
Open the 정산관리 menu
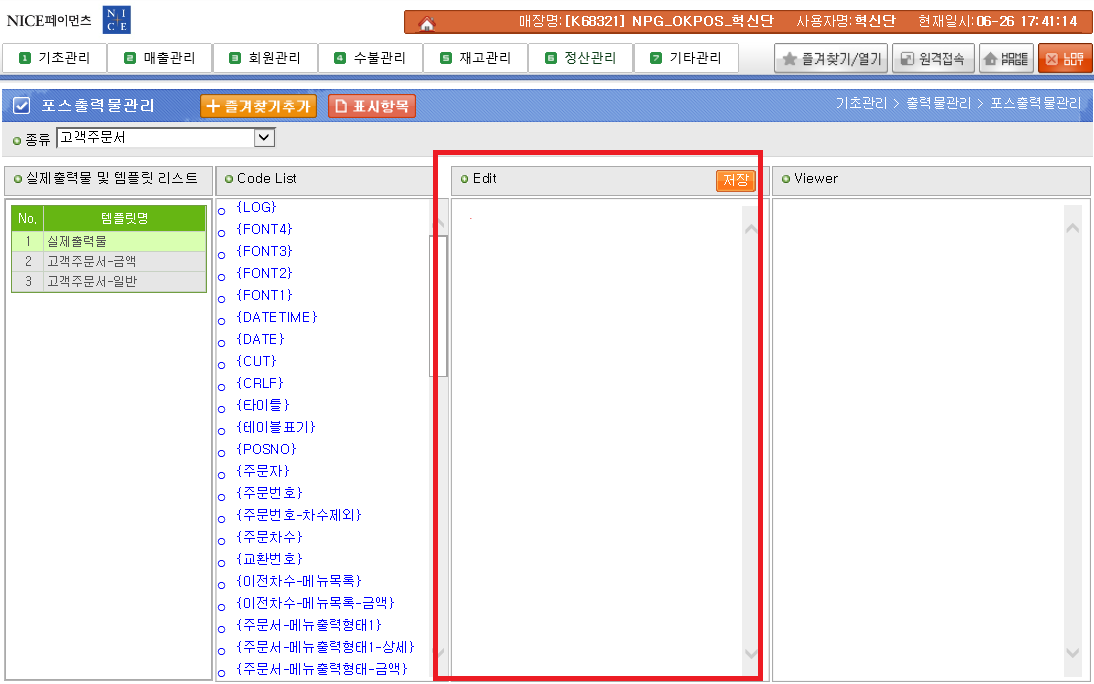click(x=580, y=58)
